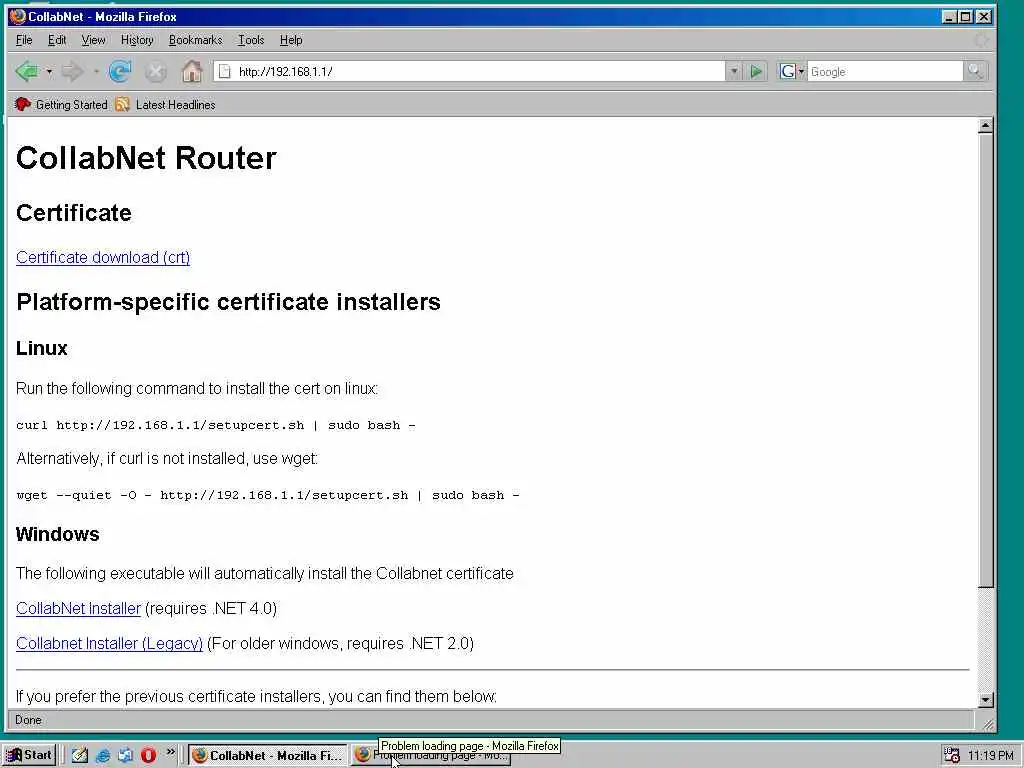
Task: Click the window resize grip in the status bar
Action: pyautogui.click(x=989, y=724)
